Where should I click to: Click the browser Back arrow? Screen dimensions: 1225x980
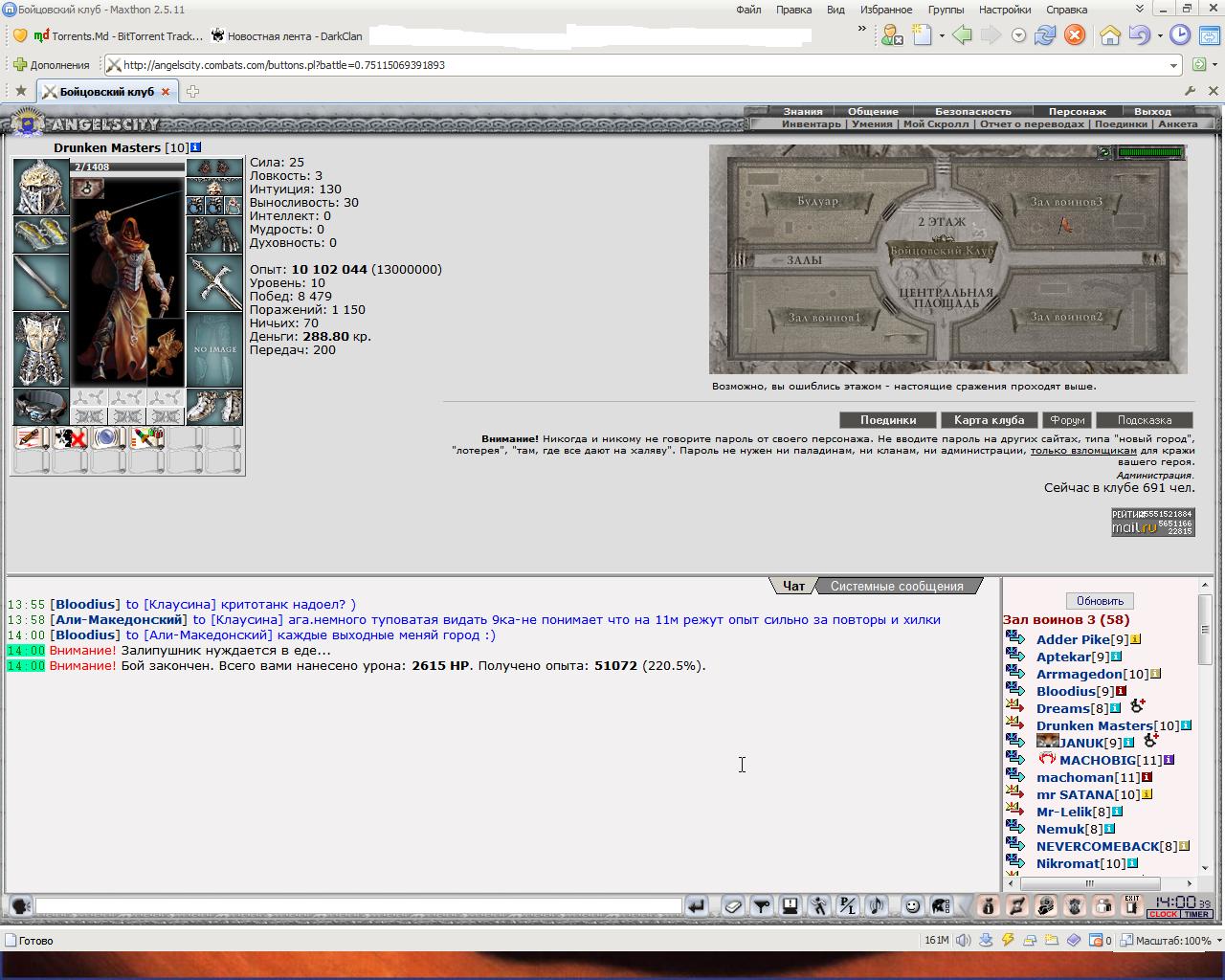(x=962, y=35)
